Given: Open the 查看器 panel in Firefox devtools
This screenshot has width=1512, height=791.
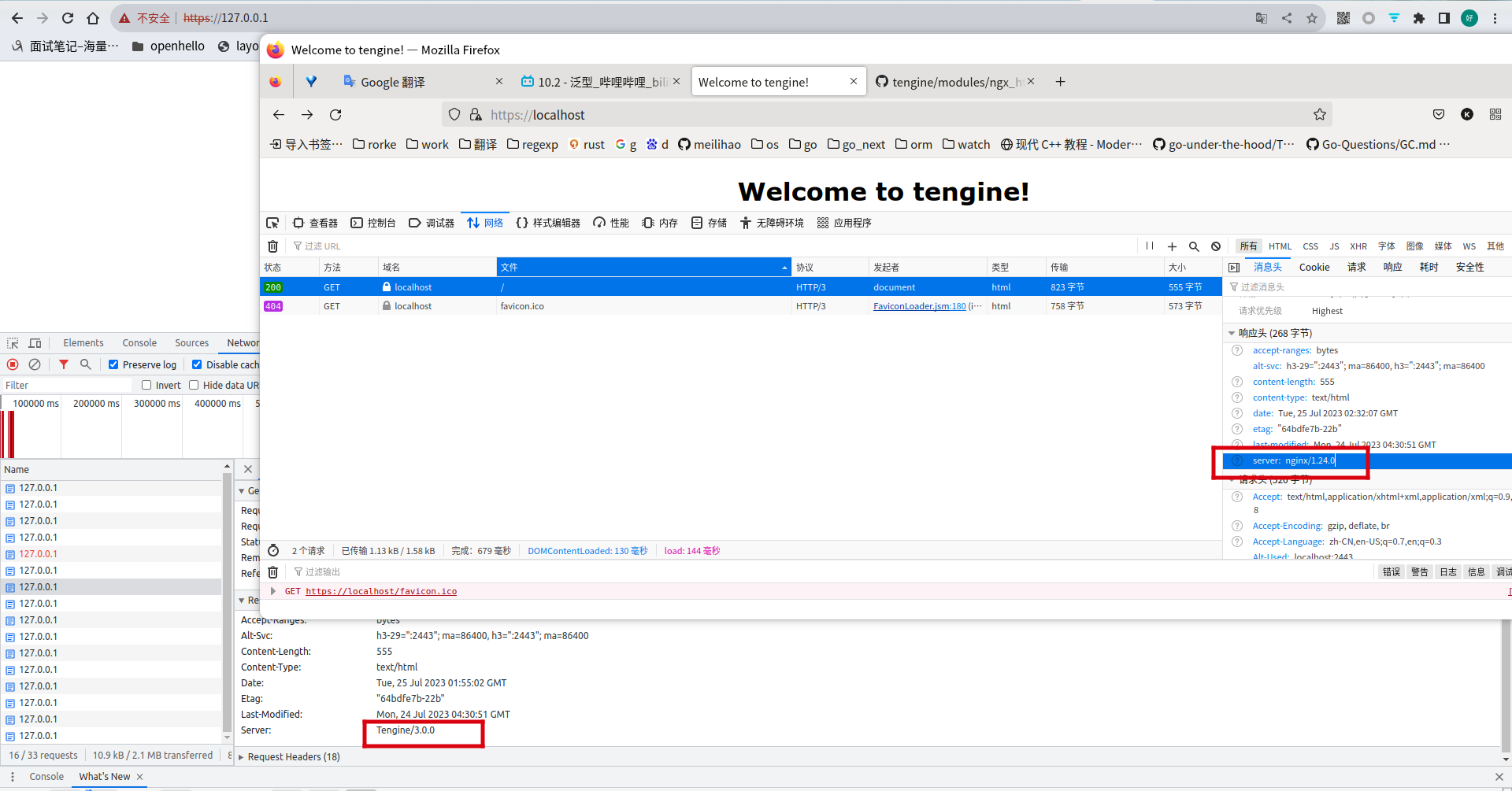Looking at the screenshot, I should pyautogui.click(x=315, y=223).
